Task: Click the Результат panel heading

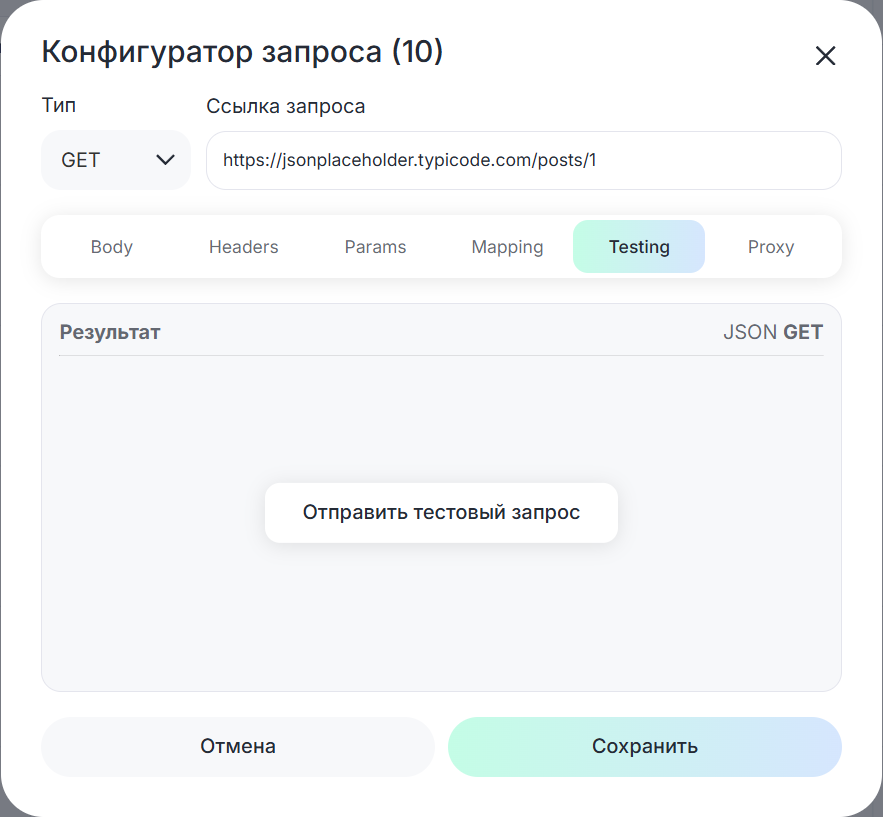Action: [x=110, y=332]
